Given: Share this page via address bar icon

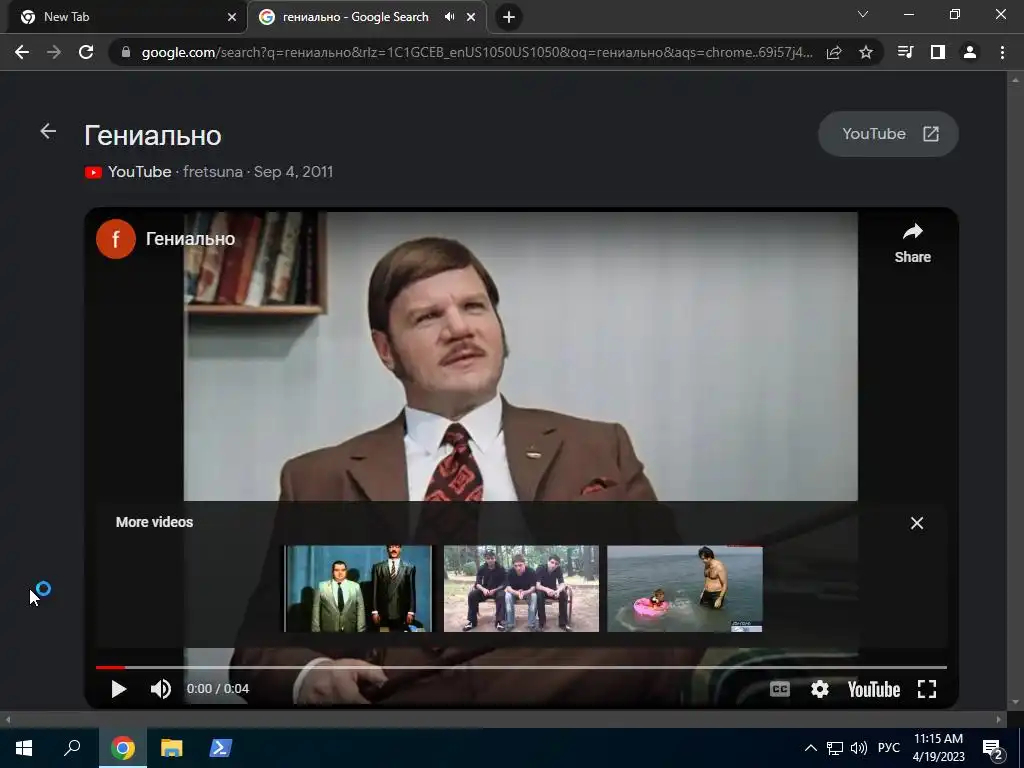Looking at the screenshot, I should tap(834, 52).
